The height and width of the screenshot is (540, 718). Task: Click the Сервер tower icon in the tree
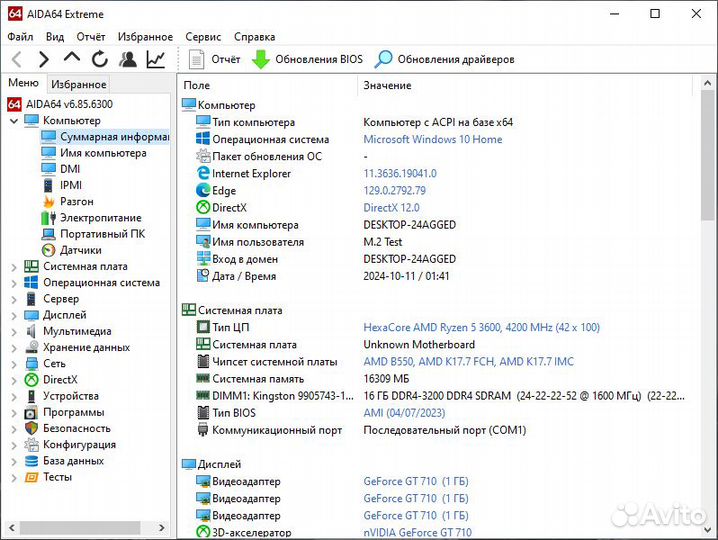pyautogui.click(x=31, y=299)
